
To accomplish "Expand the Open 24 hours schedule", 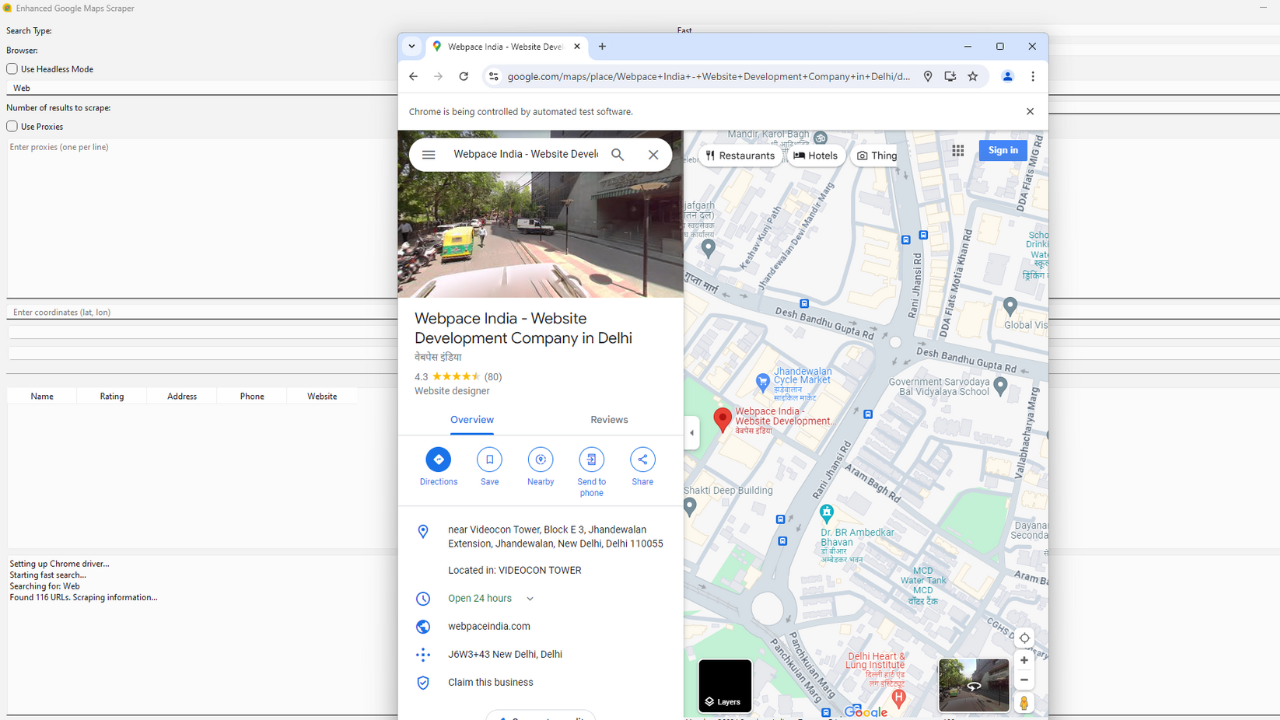I will click(529, 598).
